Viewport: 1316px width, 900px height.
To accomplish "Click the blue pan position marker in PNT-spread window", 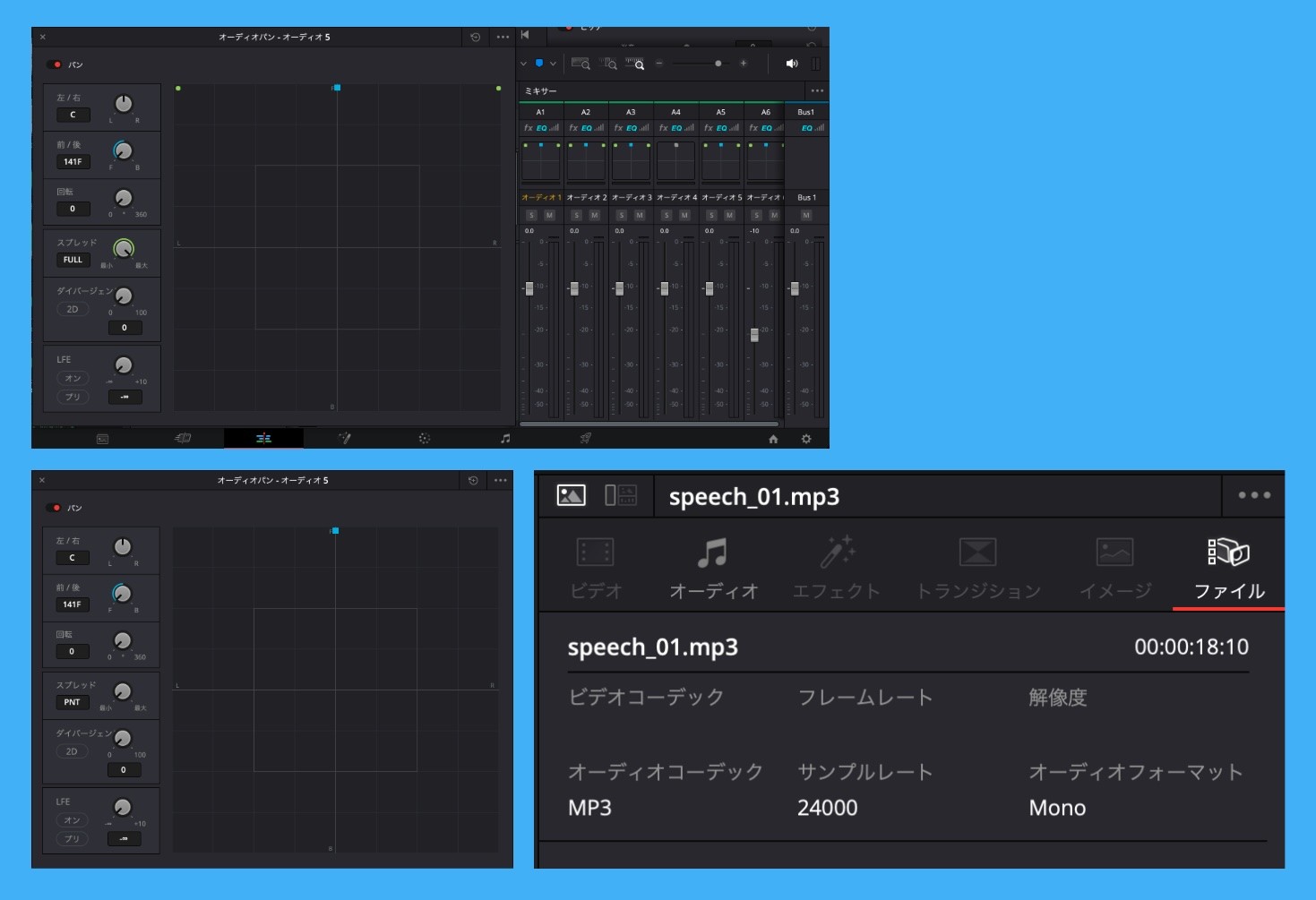I will pyautogui.click(x=335, y=531).
